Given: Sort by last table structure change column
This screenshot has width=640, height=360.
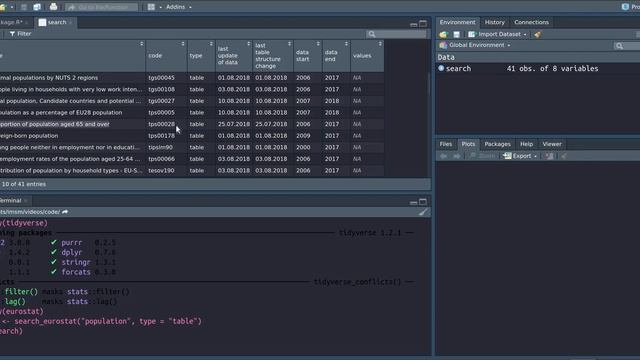Looking at the screenshot, I should tap(289, 44).
